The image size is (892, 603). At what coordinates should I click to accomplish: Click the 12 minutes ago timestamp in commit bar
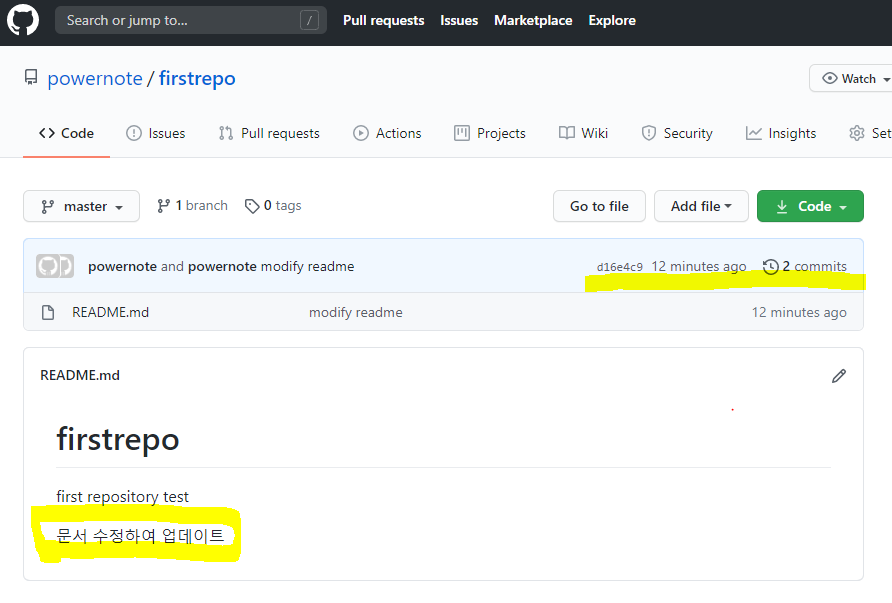click(x=699, y=266)
